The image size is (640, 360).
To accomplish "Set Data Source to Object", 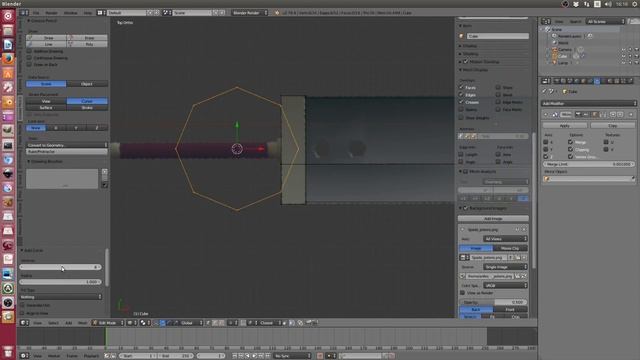I will (x=87, y=84).
